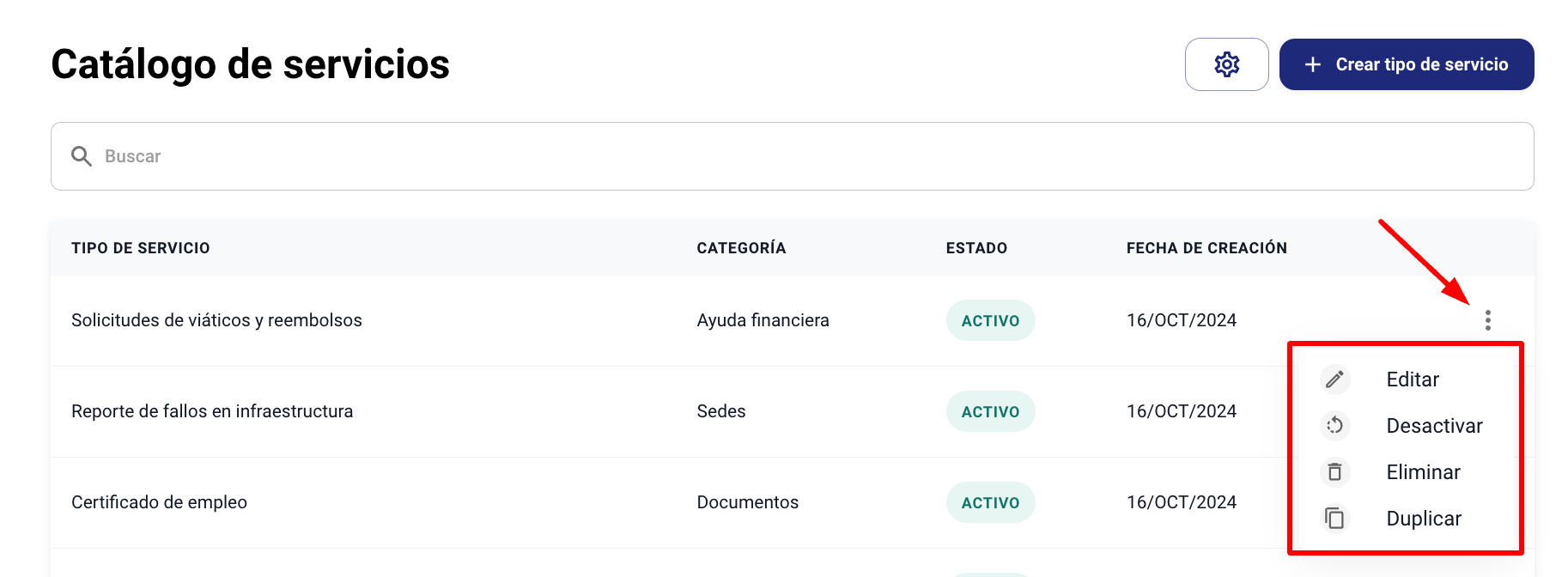
Task: Open the Reporte de fallos en infraestructura row
Action: [212, 411]
